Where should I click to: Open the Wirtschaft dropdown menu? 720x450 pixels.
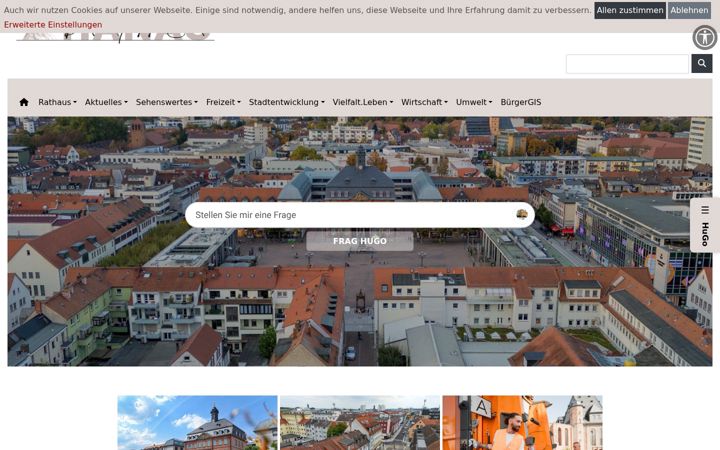click(x=424, y=102)
